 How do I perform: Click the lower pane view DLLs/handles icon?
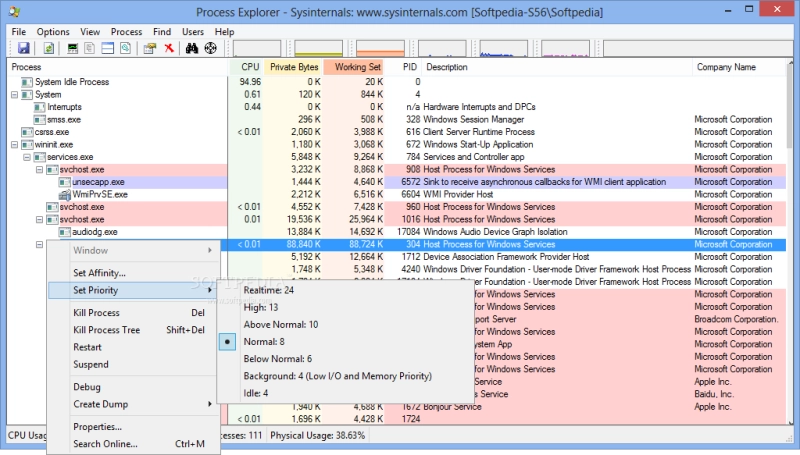[126, 48]
